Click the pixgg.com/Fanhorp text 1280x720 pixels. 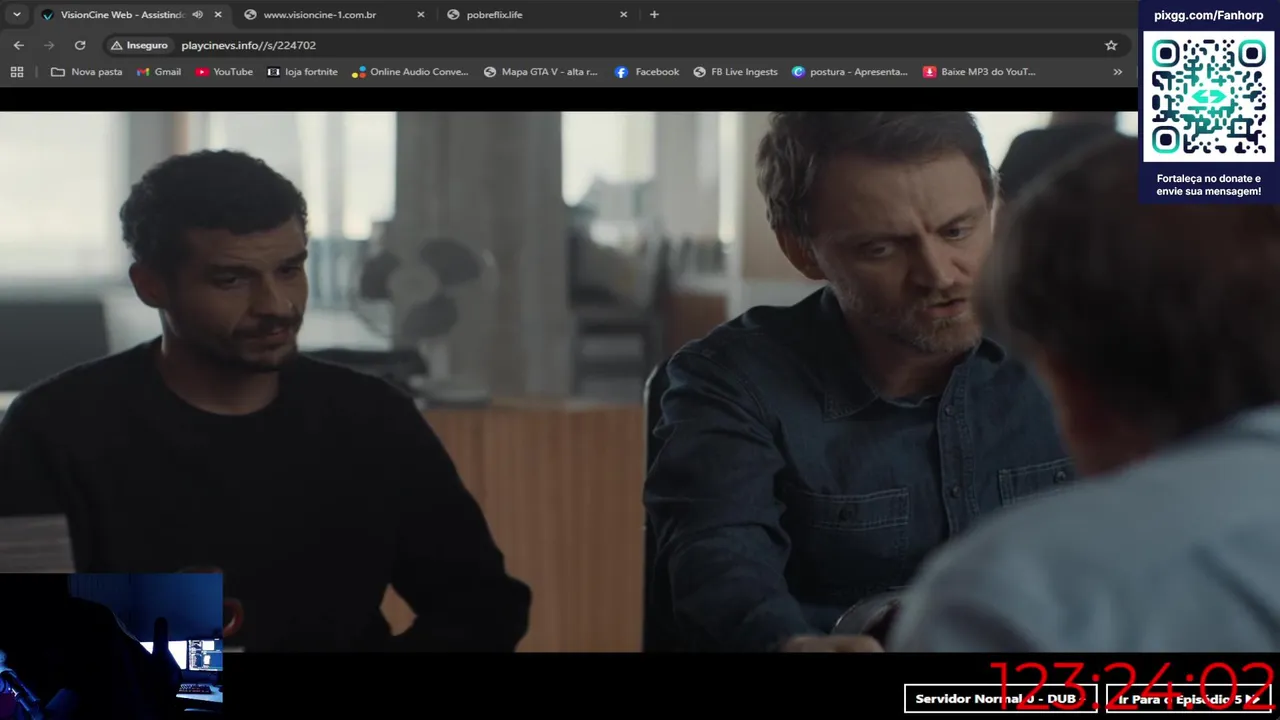coord(1208,15)
